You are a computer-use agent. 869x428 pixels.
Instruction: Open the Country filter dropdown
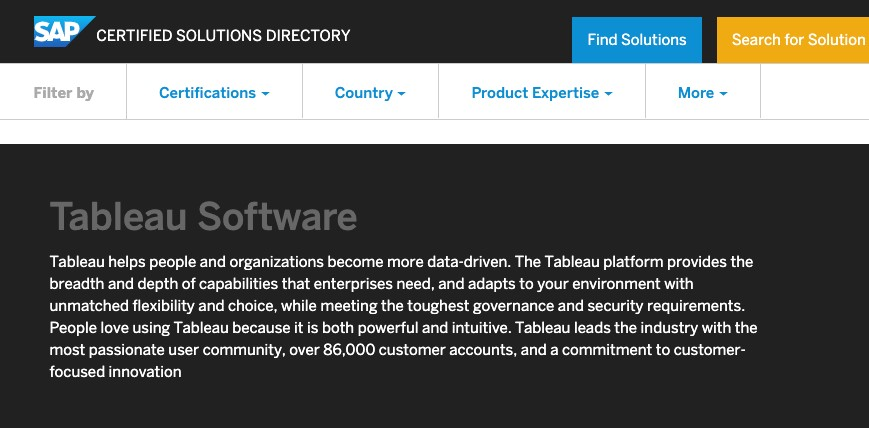click(x=370, y=93)
